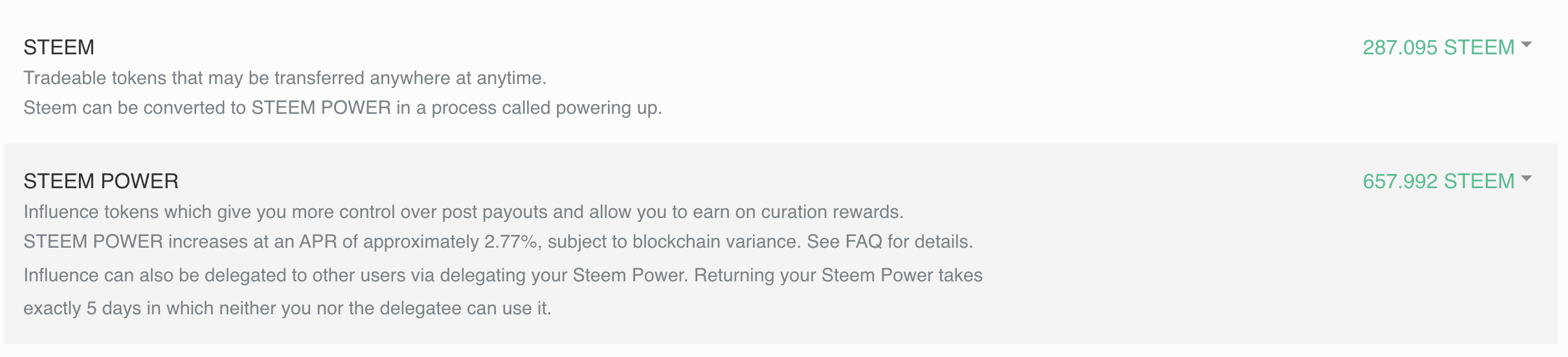Click the 'Returning your Steem Power takes' text
The image size is (1568, 357).
(x=838, y=276)
